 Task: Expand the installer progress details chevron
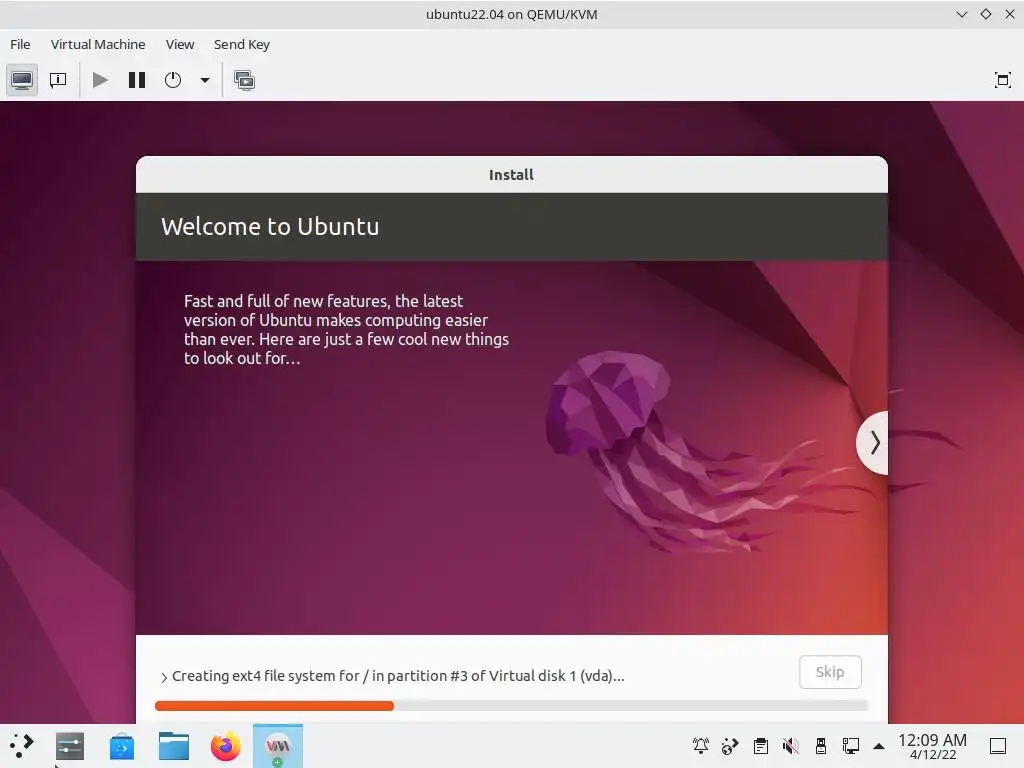164,677
